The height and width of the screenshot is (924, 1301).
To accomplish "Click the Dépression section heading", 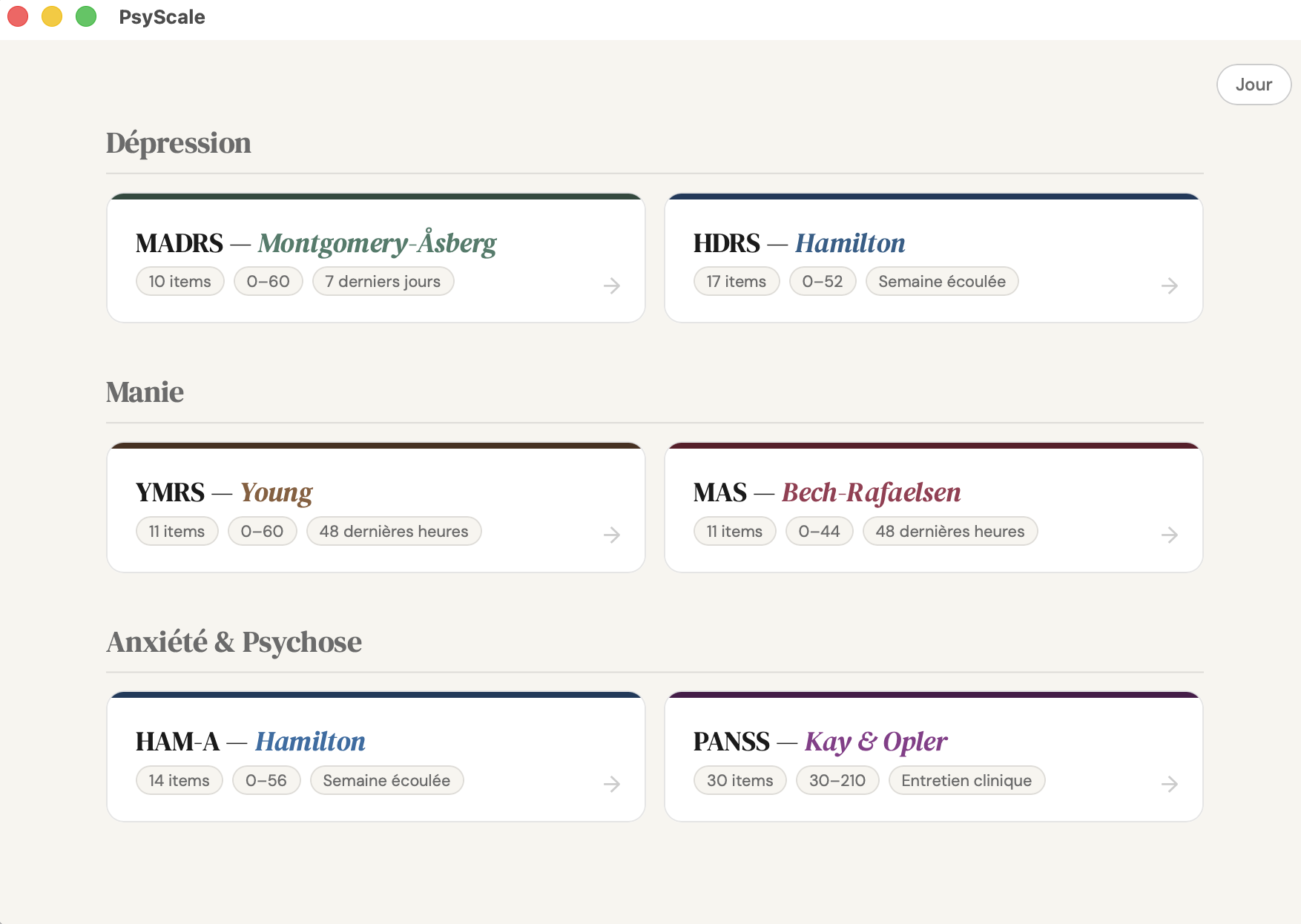I will 179,143.
